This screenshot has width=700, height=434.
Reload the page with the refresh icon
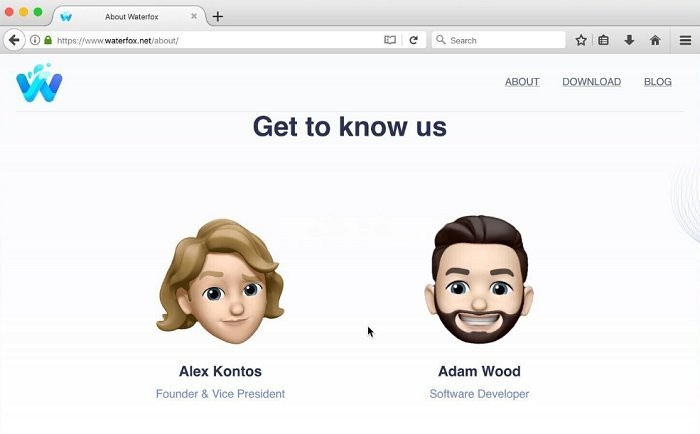click(413, 40)
